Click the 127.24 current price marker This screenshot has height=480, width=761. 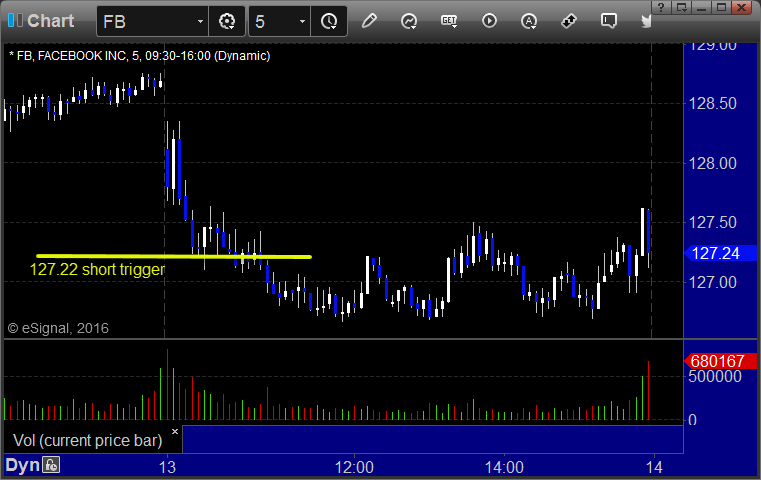point(720,253)
